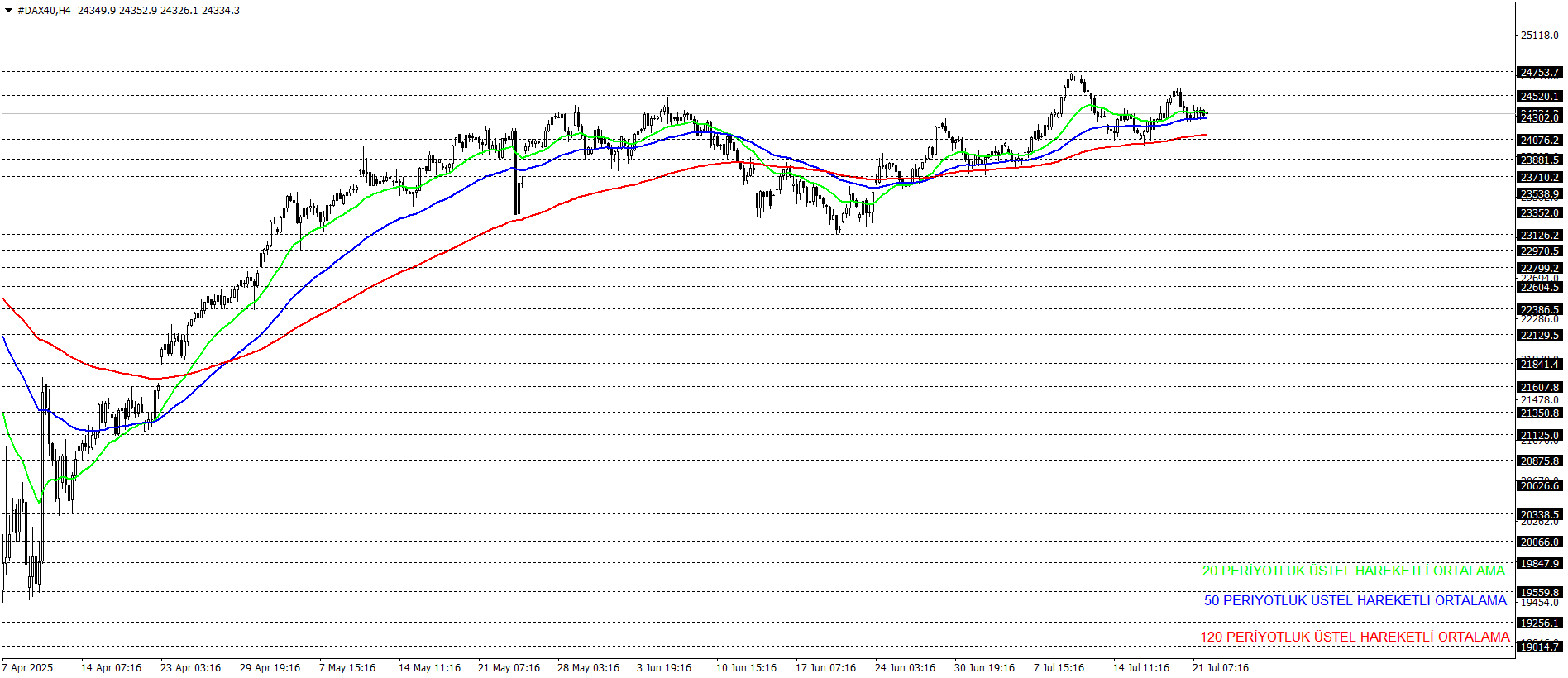Click the 19559.8 horizontal level label

coord(1540,593)
